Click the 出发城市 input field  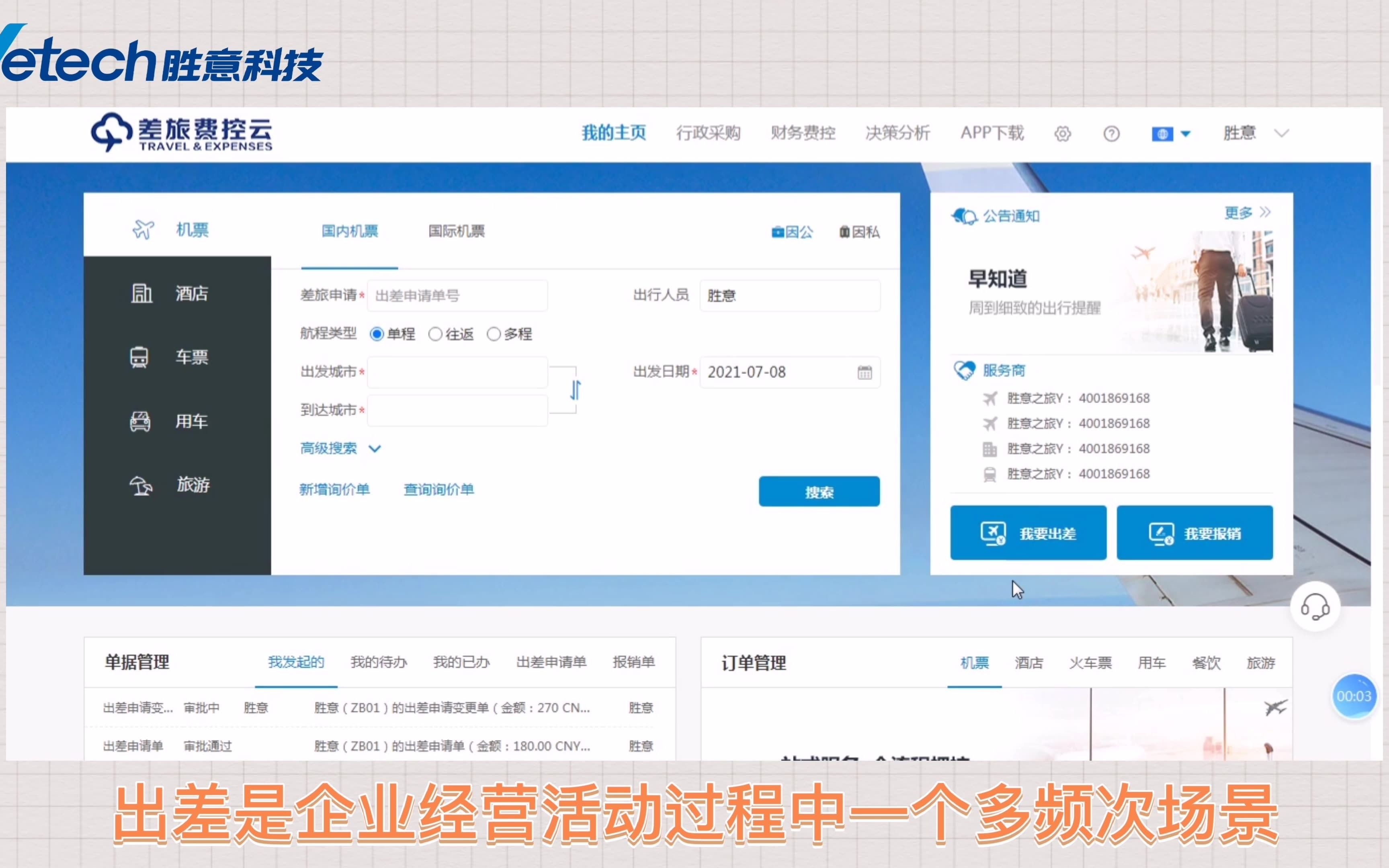[x=457, y=372]
